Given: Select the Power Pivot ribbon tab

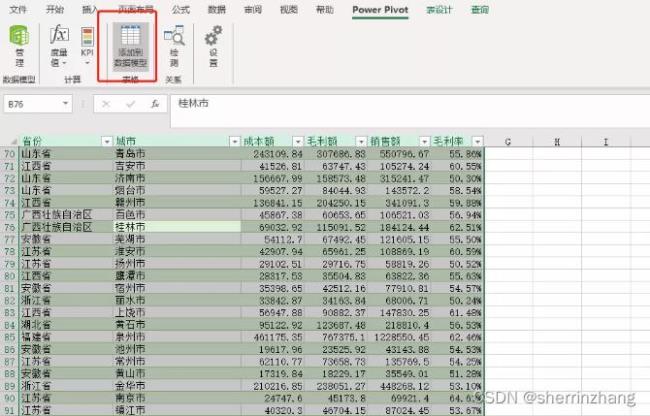Looking at the screenshot, I should [x=380, y=10].
